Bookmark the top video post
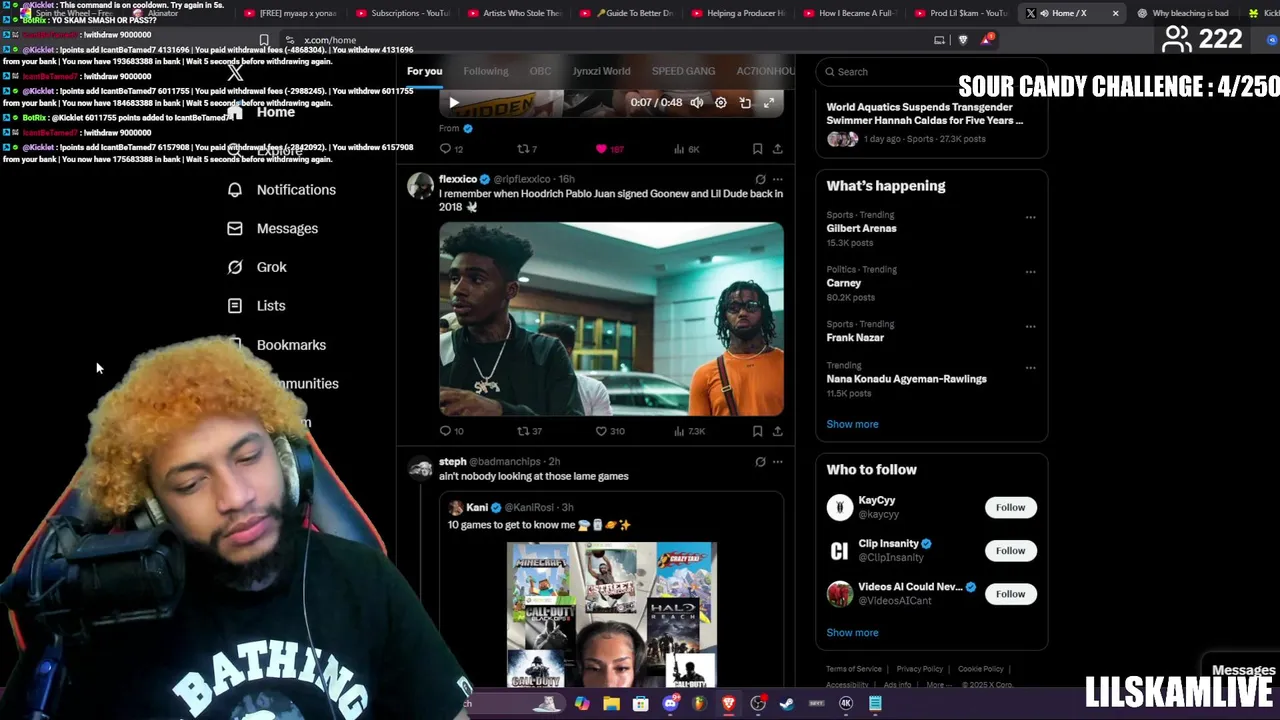The width and height of the screenshot is (1280, 720). point(757,149)
